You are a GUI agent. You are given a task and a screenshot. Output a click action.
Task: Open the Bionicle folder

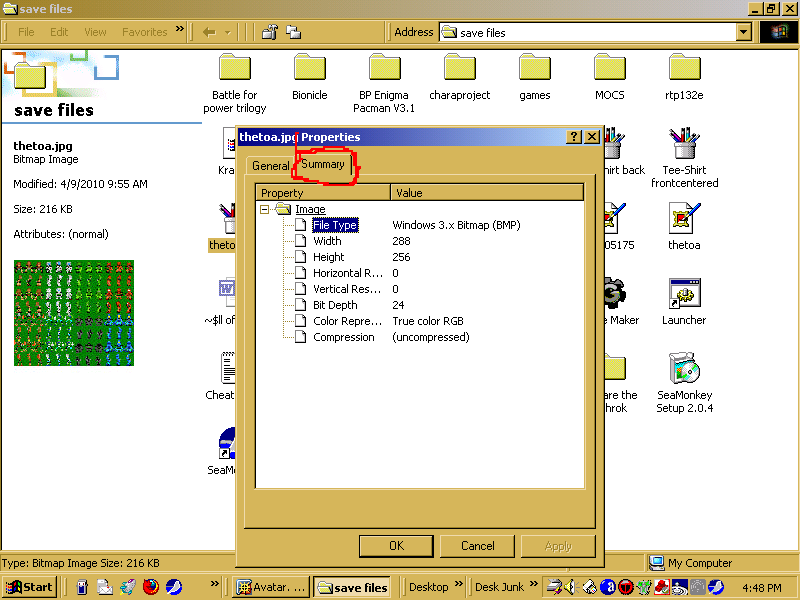pos(310,77)
